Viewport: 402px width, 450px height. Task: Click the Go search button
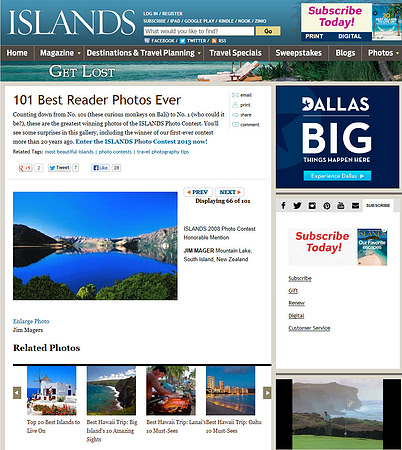[x=268, y=31]
